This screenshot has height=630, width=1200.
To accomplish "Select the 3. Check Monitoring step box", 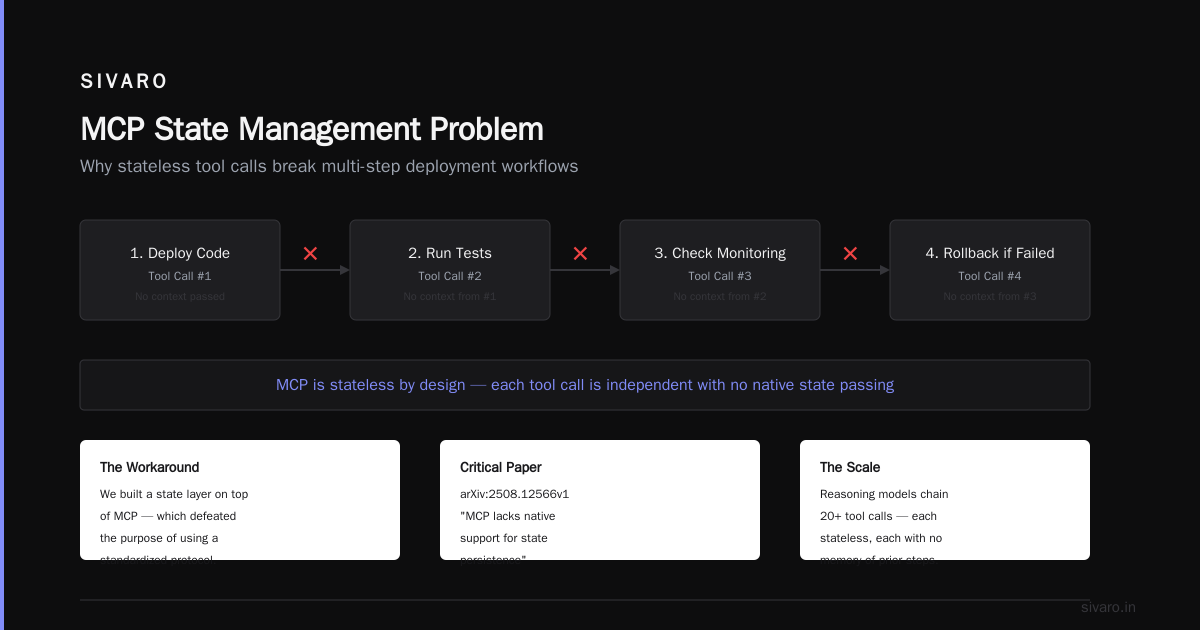I will [720, 270].
